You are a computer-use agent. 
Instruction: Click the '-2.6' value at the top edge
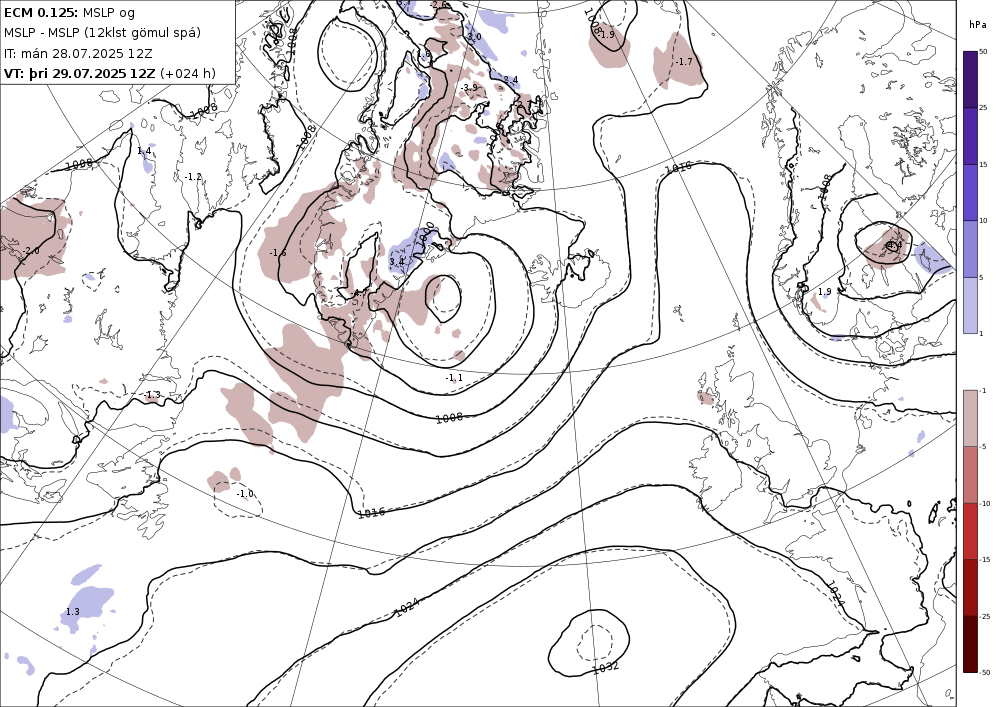(x=438, y=5)
